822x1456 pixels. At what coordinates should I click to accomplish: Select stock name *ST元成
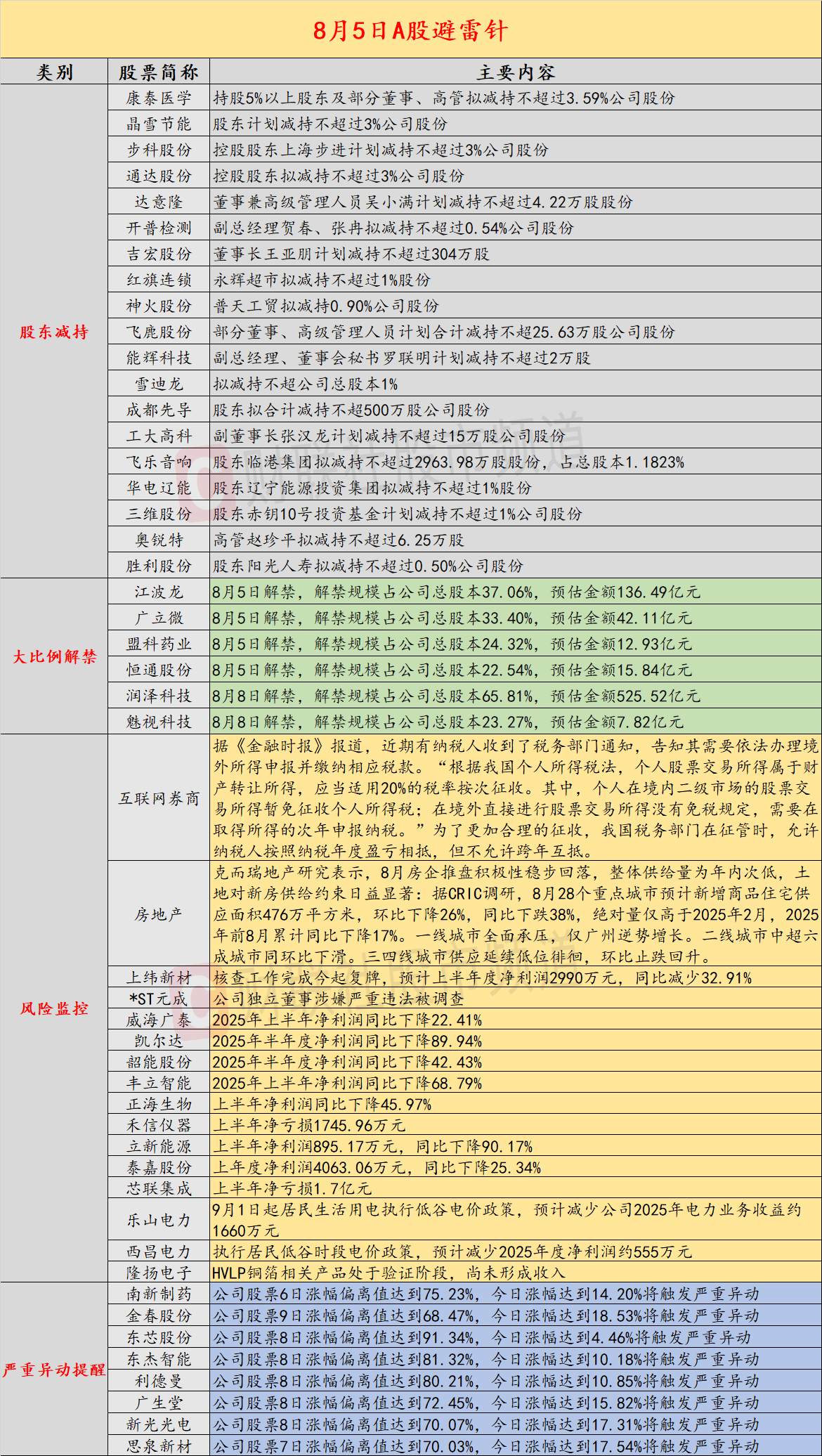click(159, 999)
